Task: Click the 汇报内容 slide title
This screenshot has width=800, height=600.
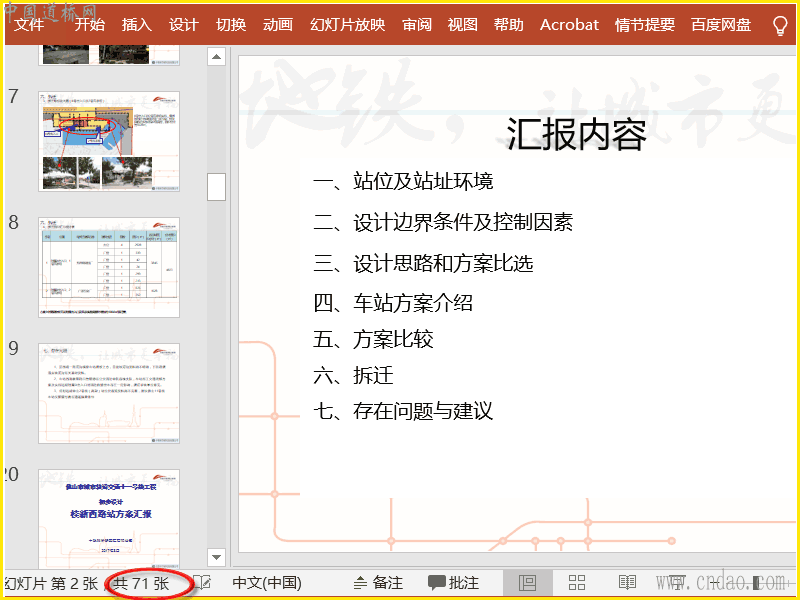Action: coord(577,134)
